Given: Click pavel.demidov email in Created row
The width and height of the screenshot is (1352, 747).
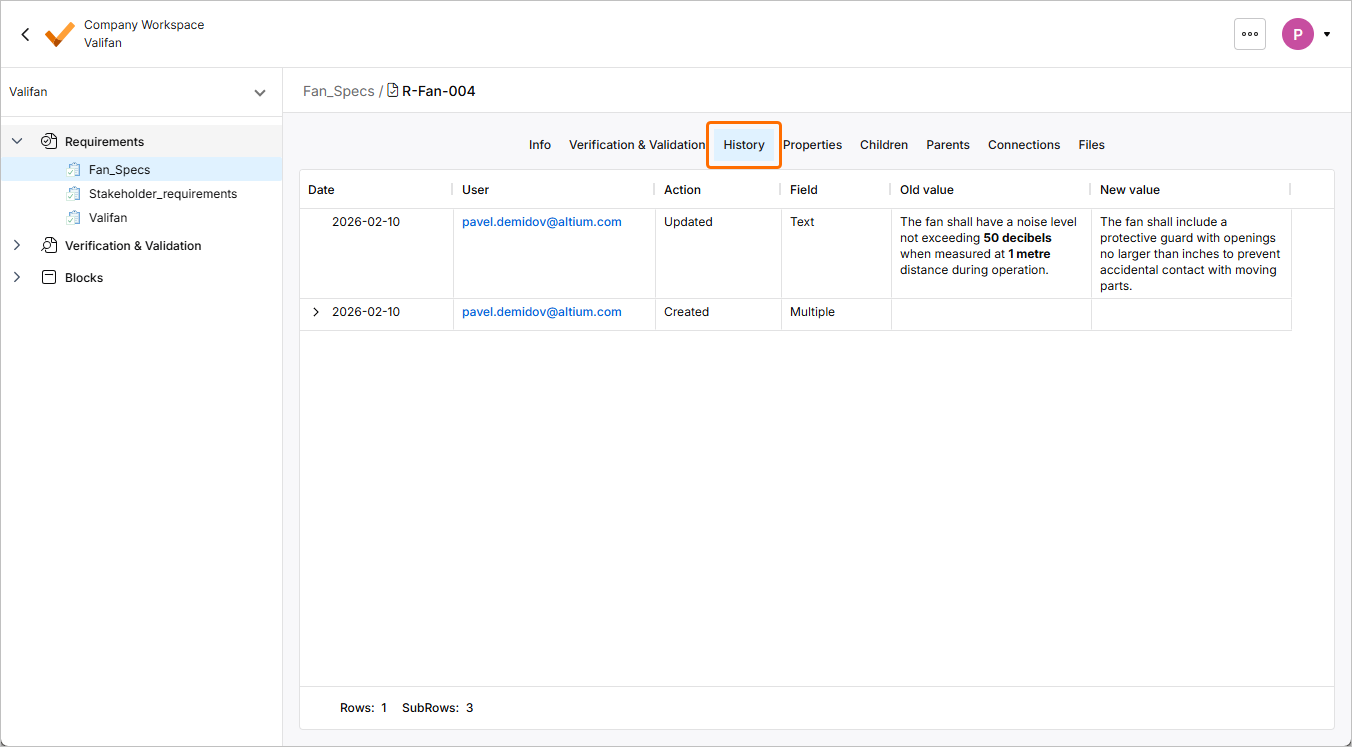Looking at the screenshot, I should (542, 312).
